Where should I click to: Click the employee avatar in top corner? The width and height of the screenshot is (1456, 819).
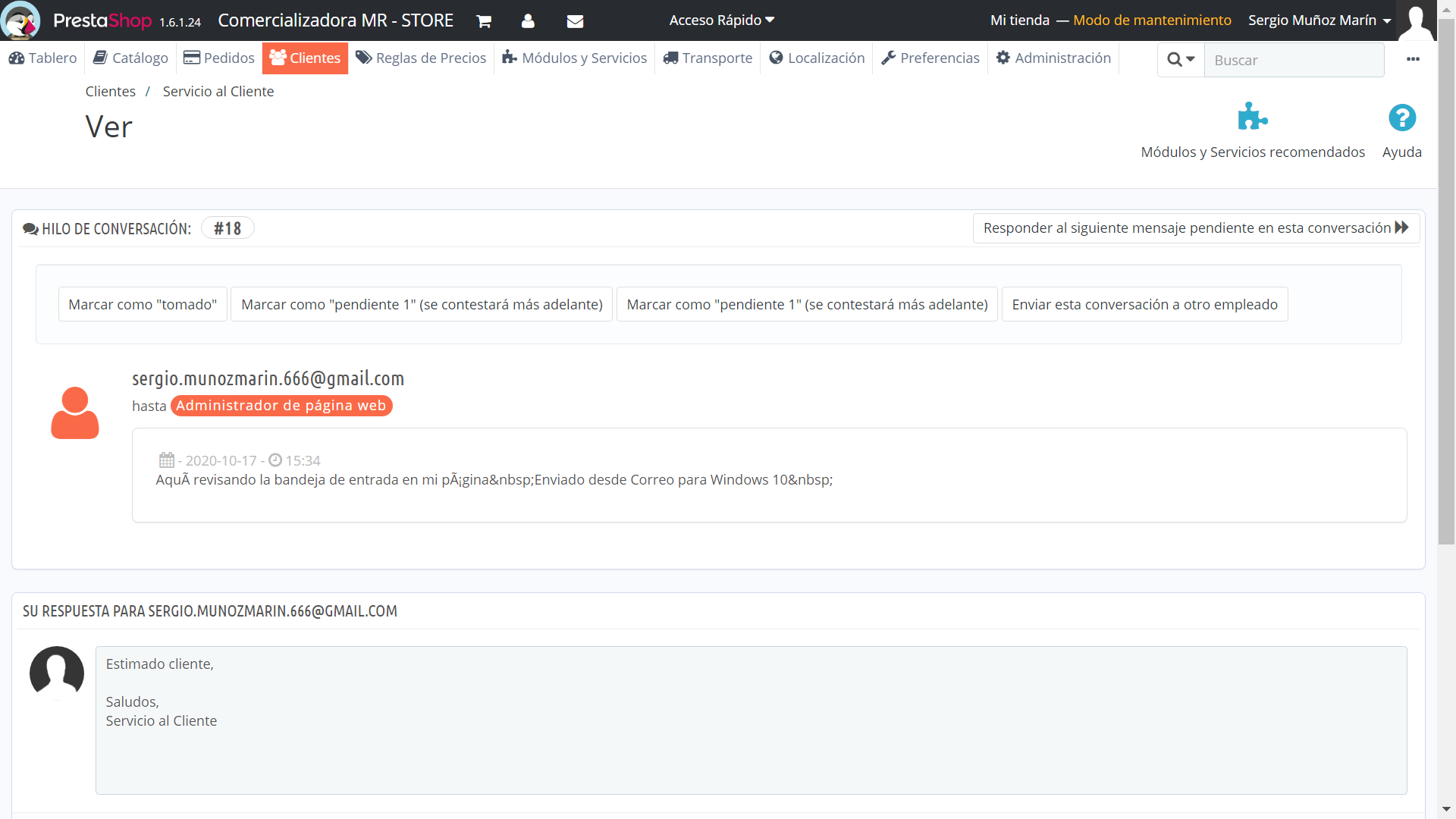(x=1415, y=20)
